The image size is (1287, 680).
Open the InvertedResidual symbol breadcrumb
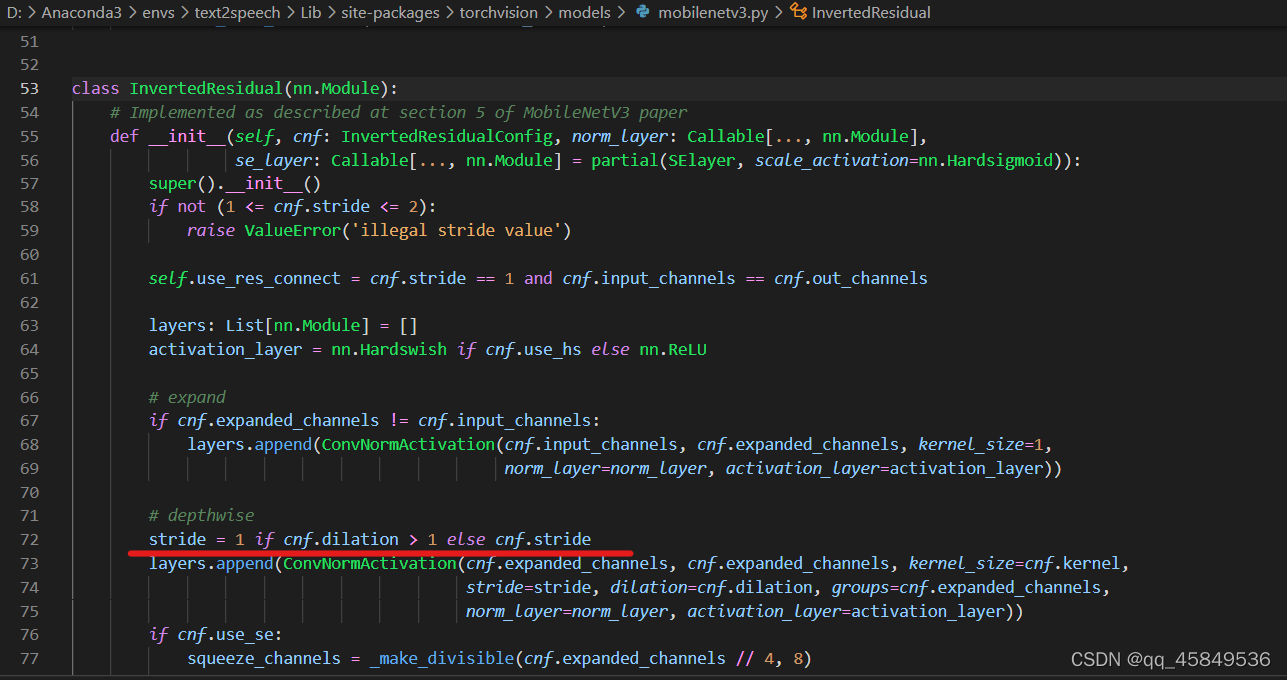tap(871, 13)
